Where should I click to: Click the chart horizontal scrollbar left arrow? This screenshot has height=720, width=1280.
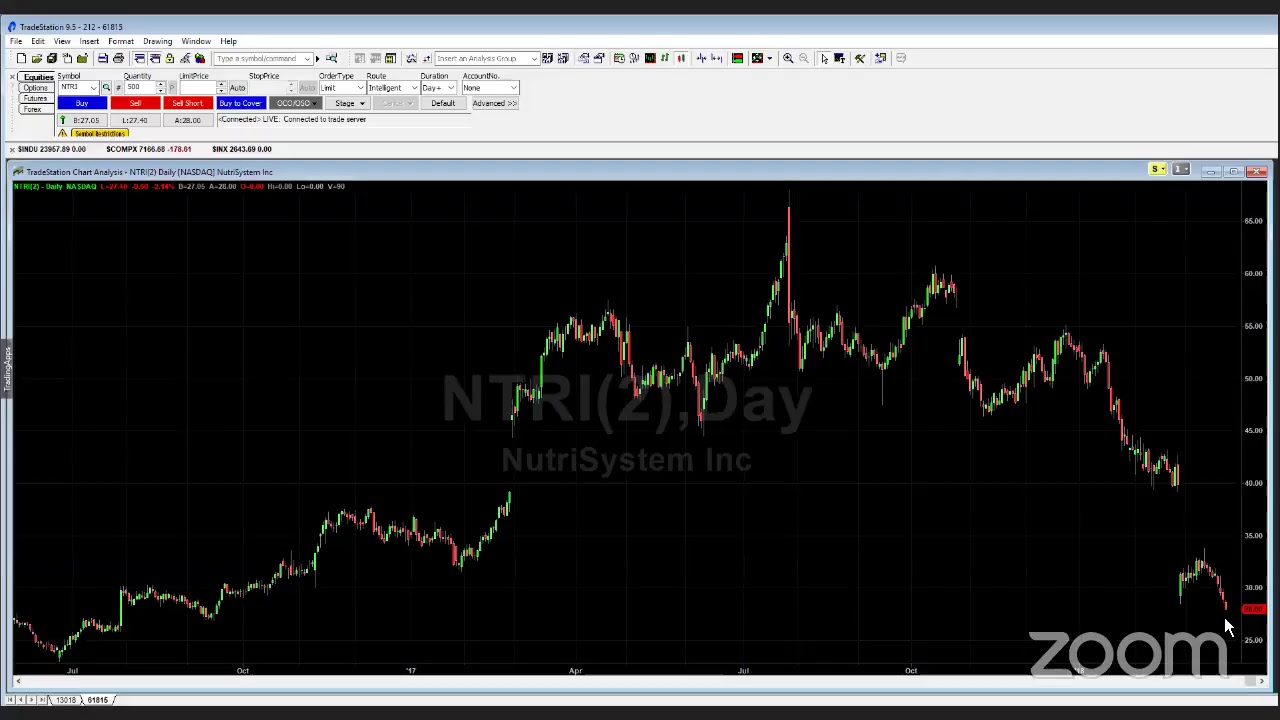(x=18, y=681)
